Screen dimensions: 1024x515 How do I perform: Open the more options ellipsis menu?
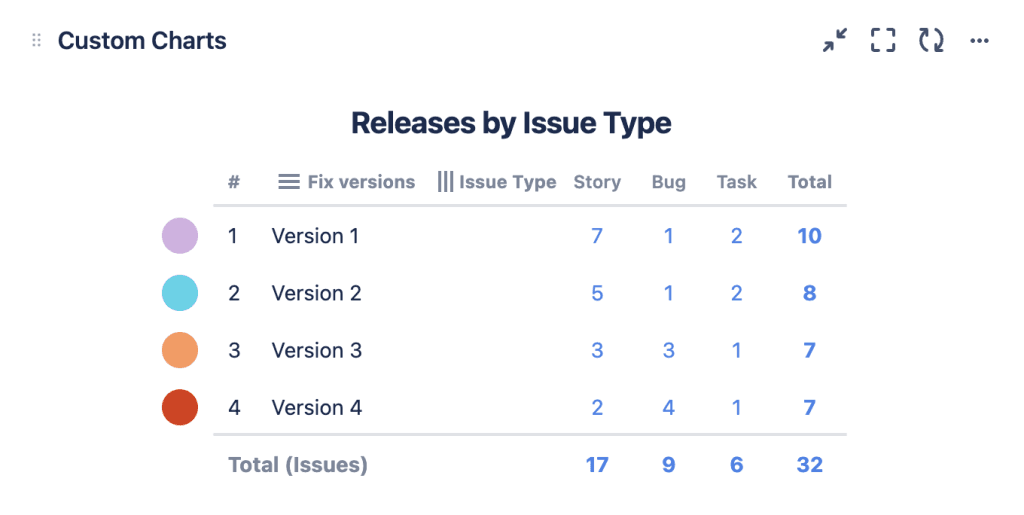click(x=980, y=41)
